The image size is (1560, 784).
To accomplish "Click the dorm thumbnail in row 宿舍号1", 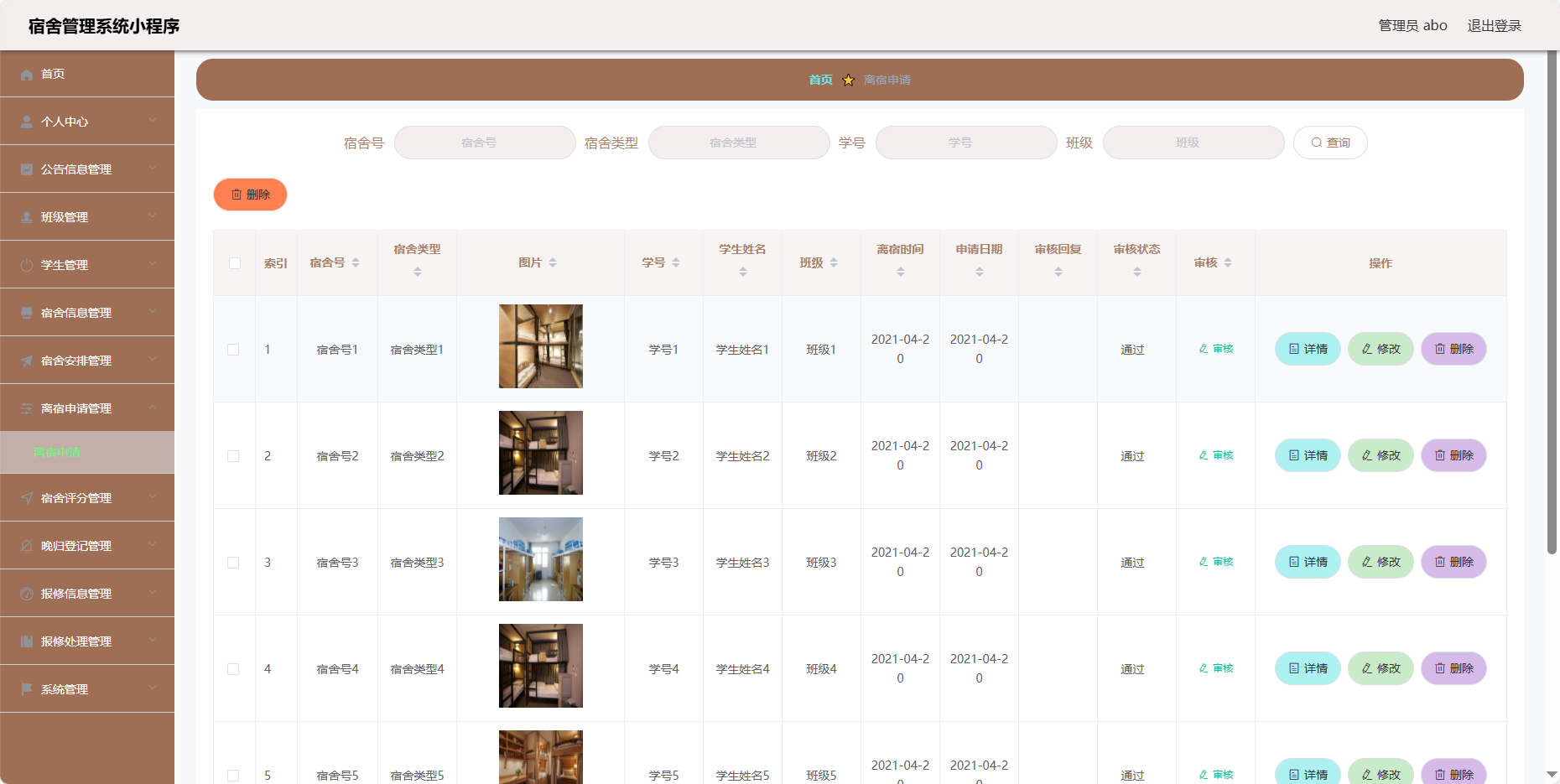I will pos(541,346).
